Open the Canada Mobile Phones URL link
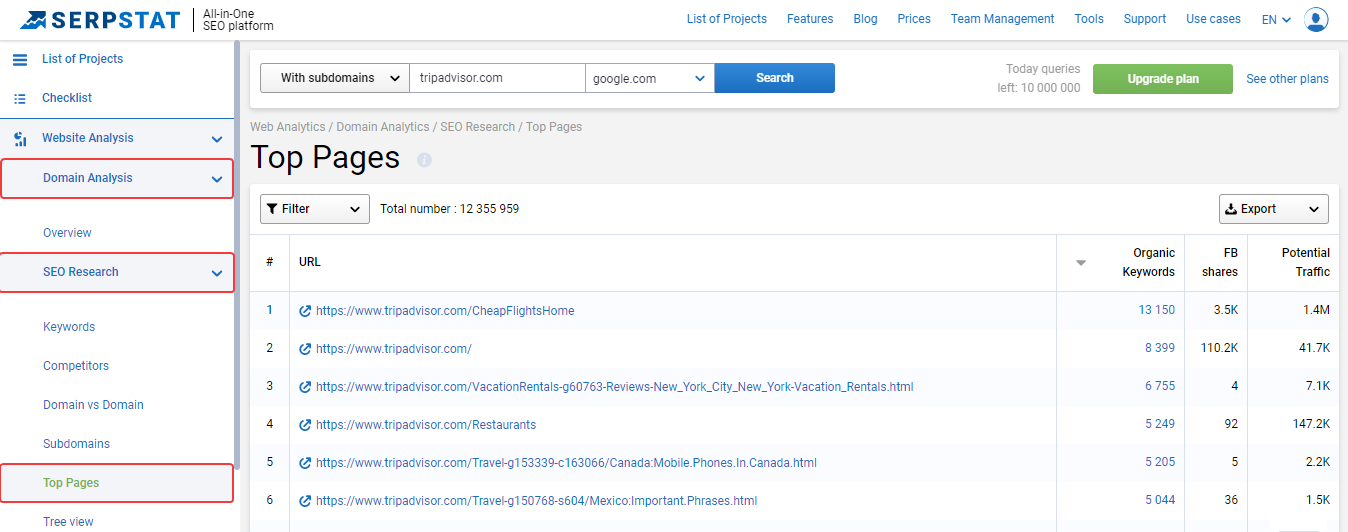The height and width of the screenshot is (532, 1348). [566, 463]
